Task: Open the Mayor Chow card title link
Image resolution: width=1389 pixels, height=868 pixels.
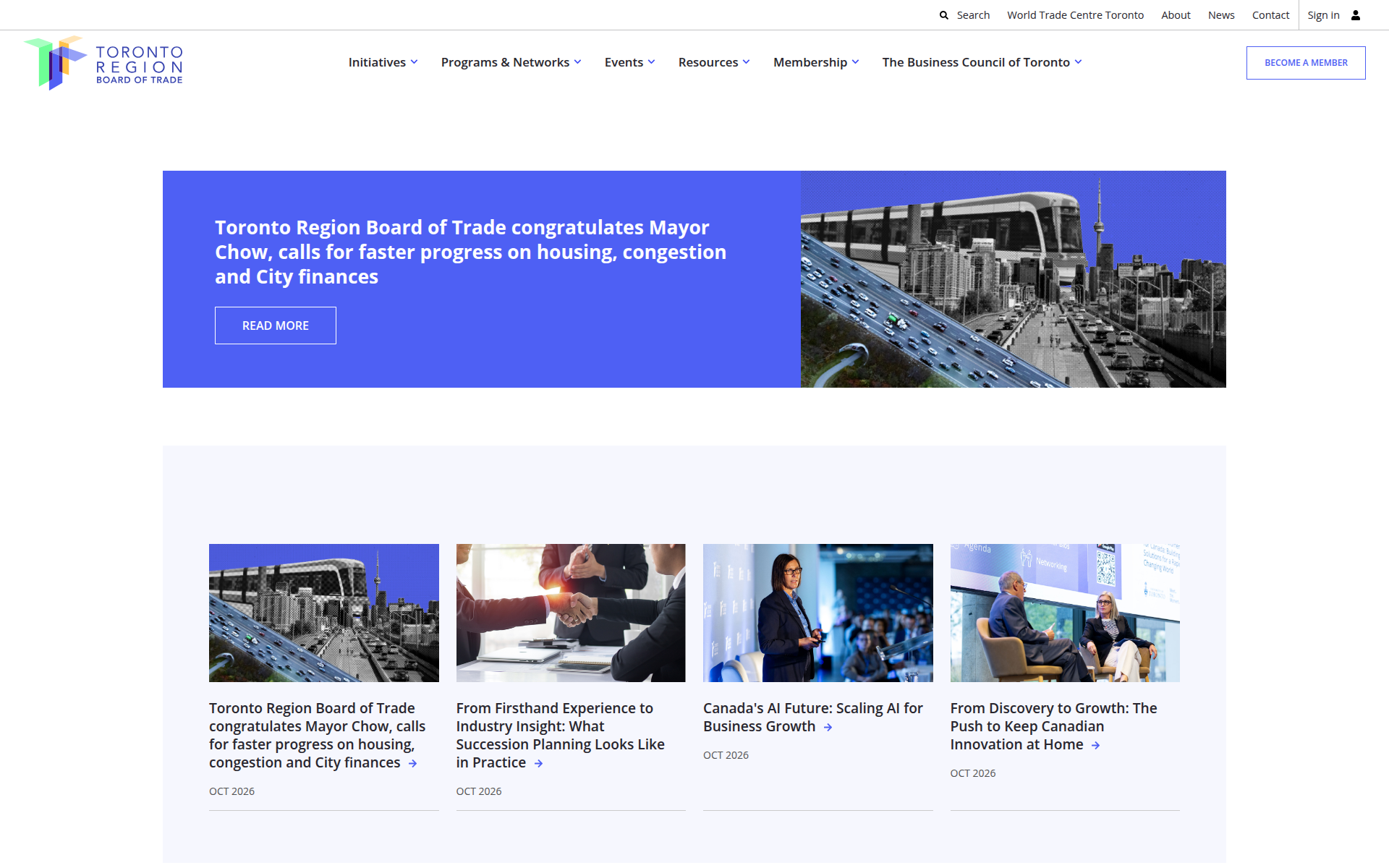Action: [x=317, y=736]
